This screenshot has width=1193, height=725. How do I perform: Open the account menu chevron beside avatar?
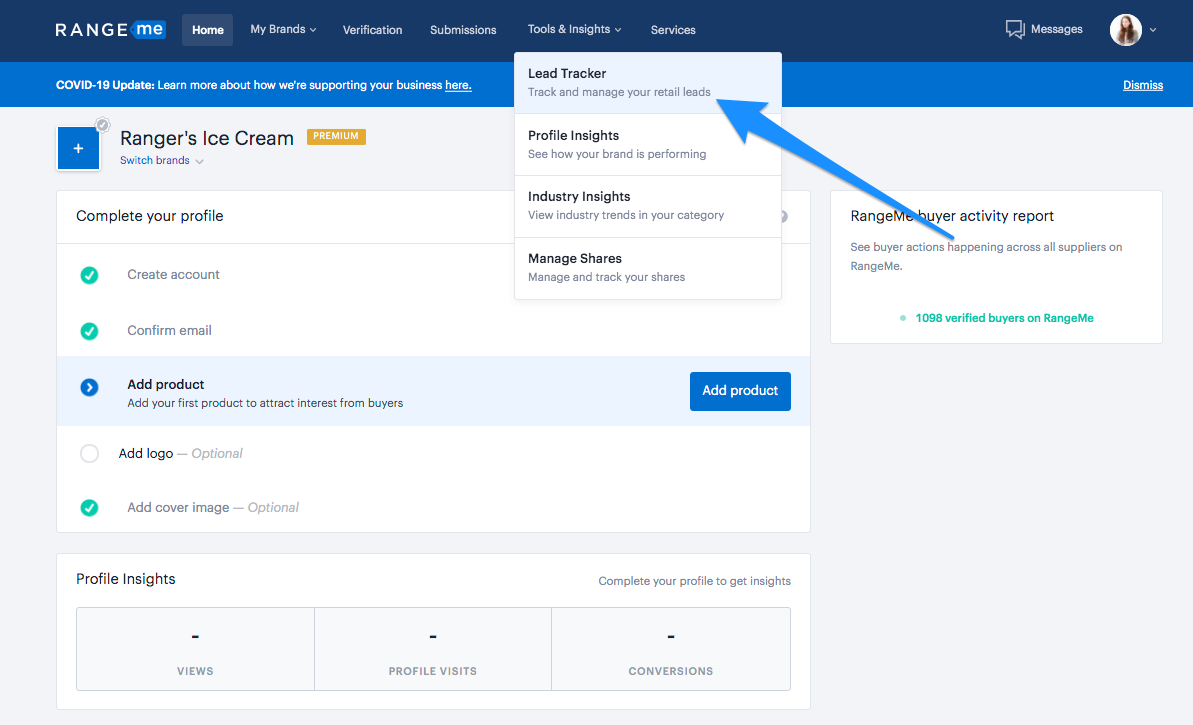[x=1153, y=30]
